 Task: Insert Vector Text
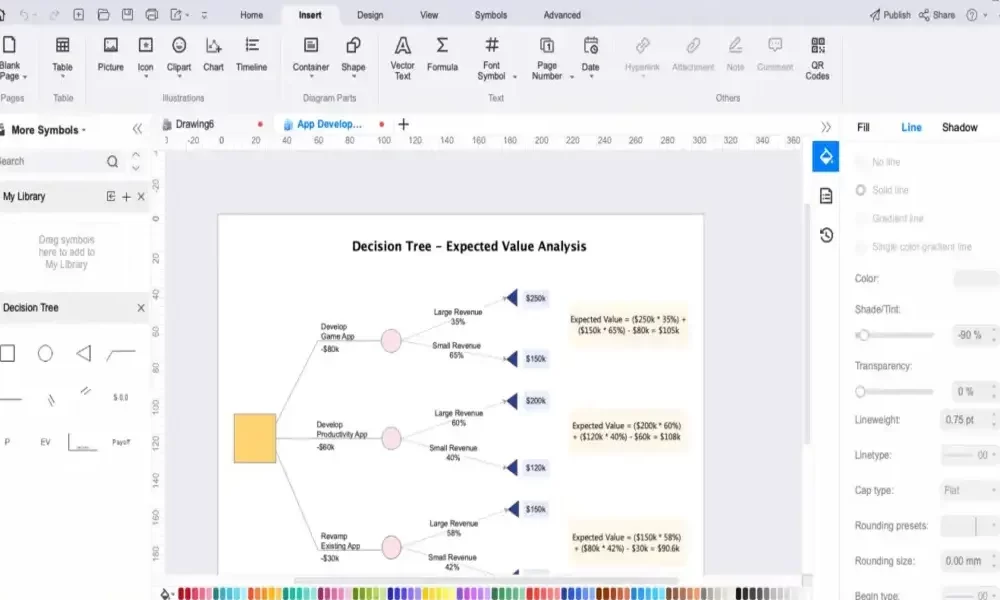(402, 58)
